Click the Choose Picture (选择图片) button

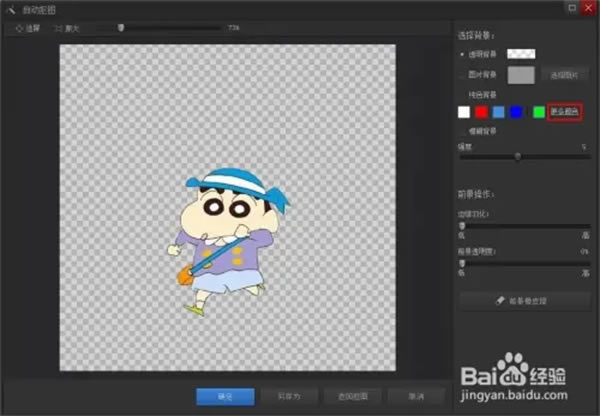tap(564, 75)
